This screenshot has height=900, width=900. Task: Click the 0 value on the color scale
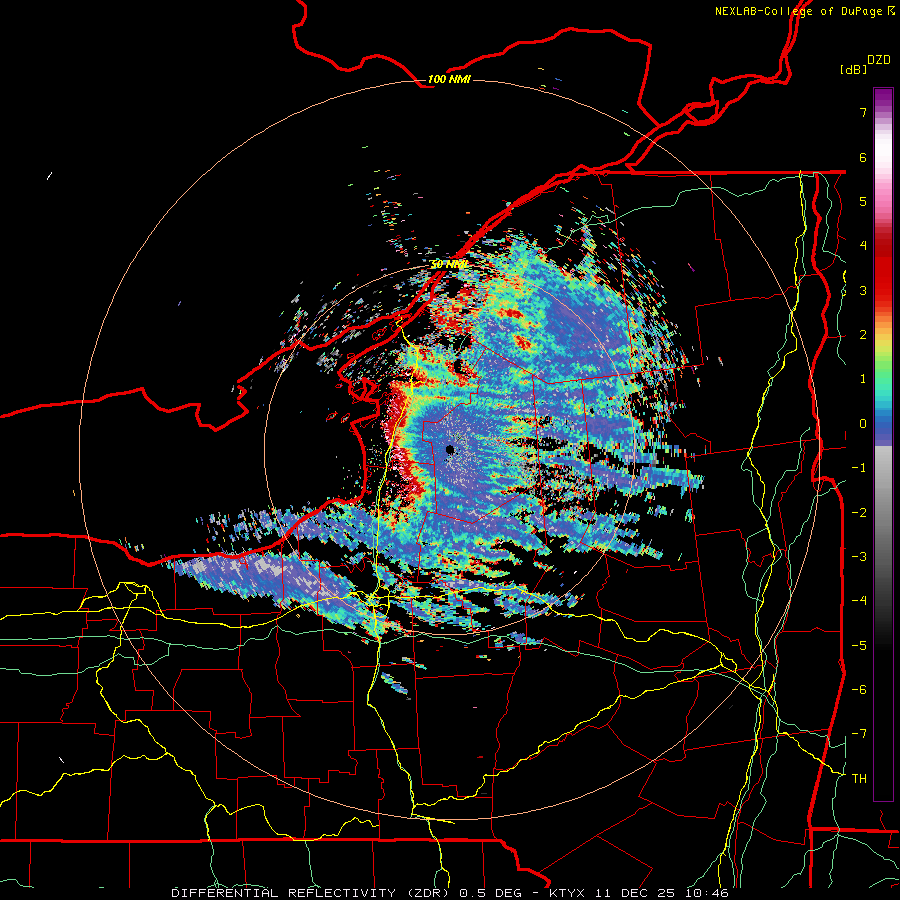click(x=863, y=424)
